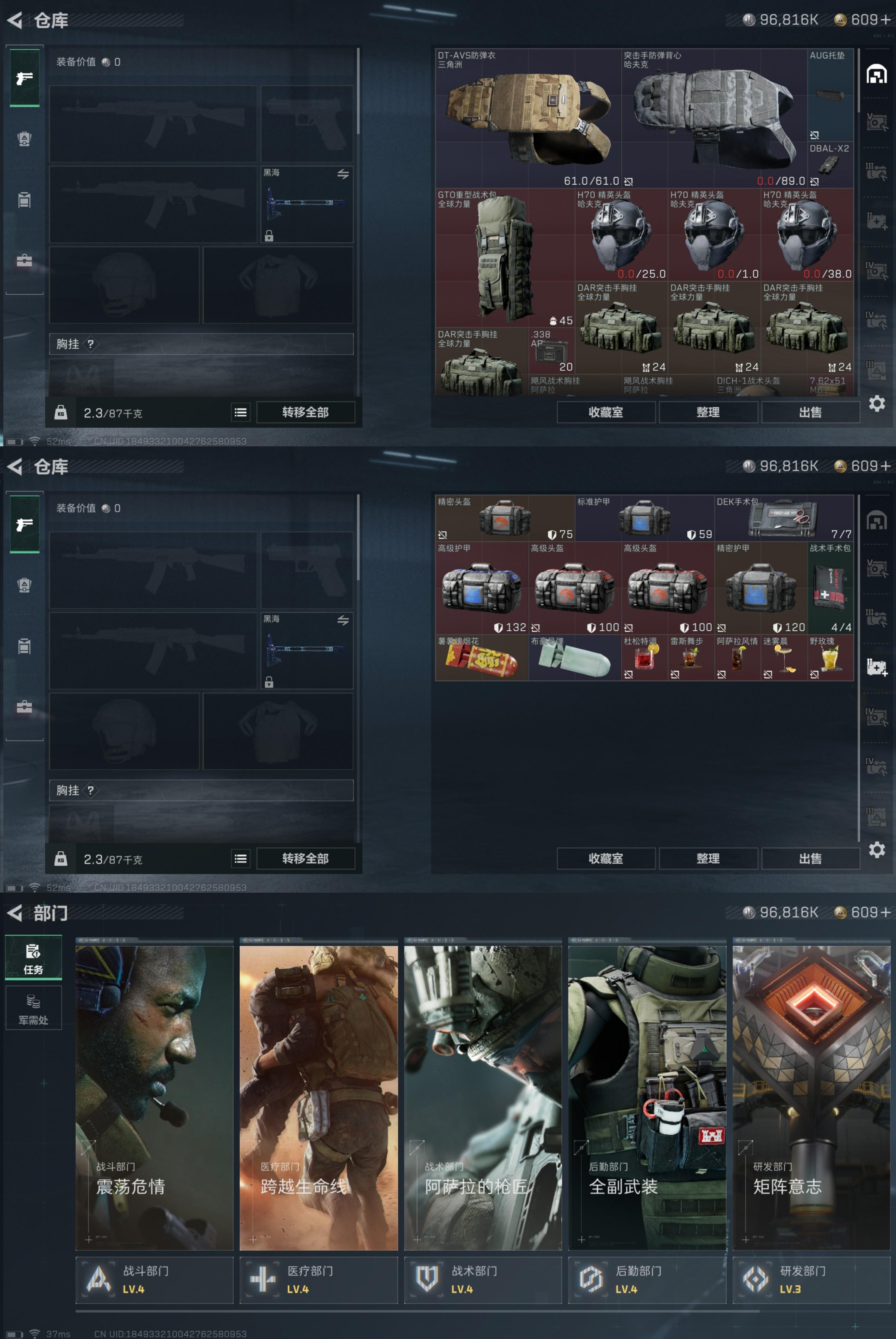Select the DT-AVS防弹衣 armor item
This screenshot has height=1339, width=896.
click(x=528, y=118)
